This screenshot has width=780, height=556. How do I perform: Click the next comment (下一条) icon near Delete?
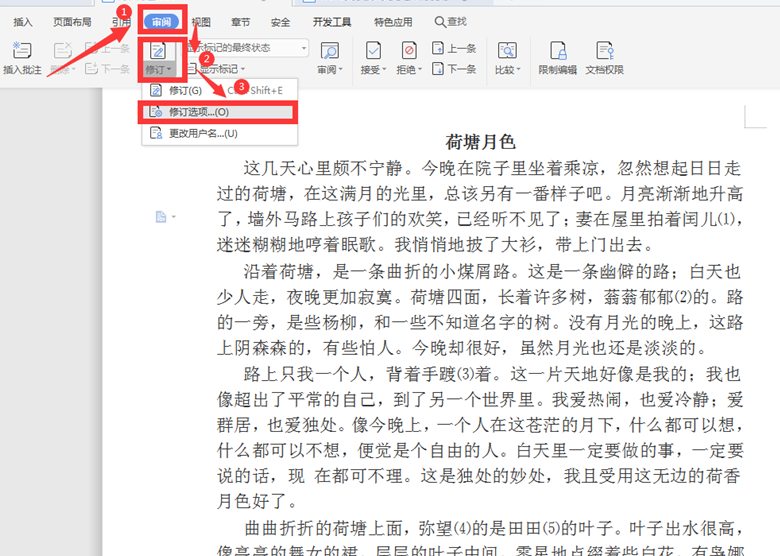pos(91,69)
